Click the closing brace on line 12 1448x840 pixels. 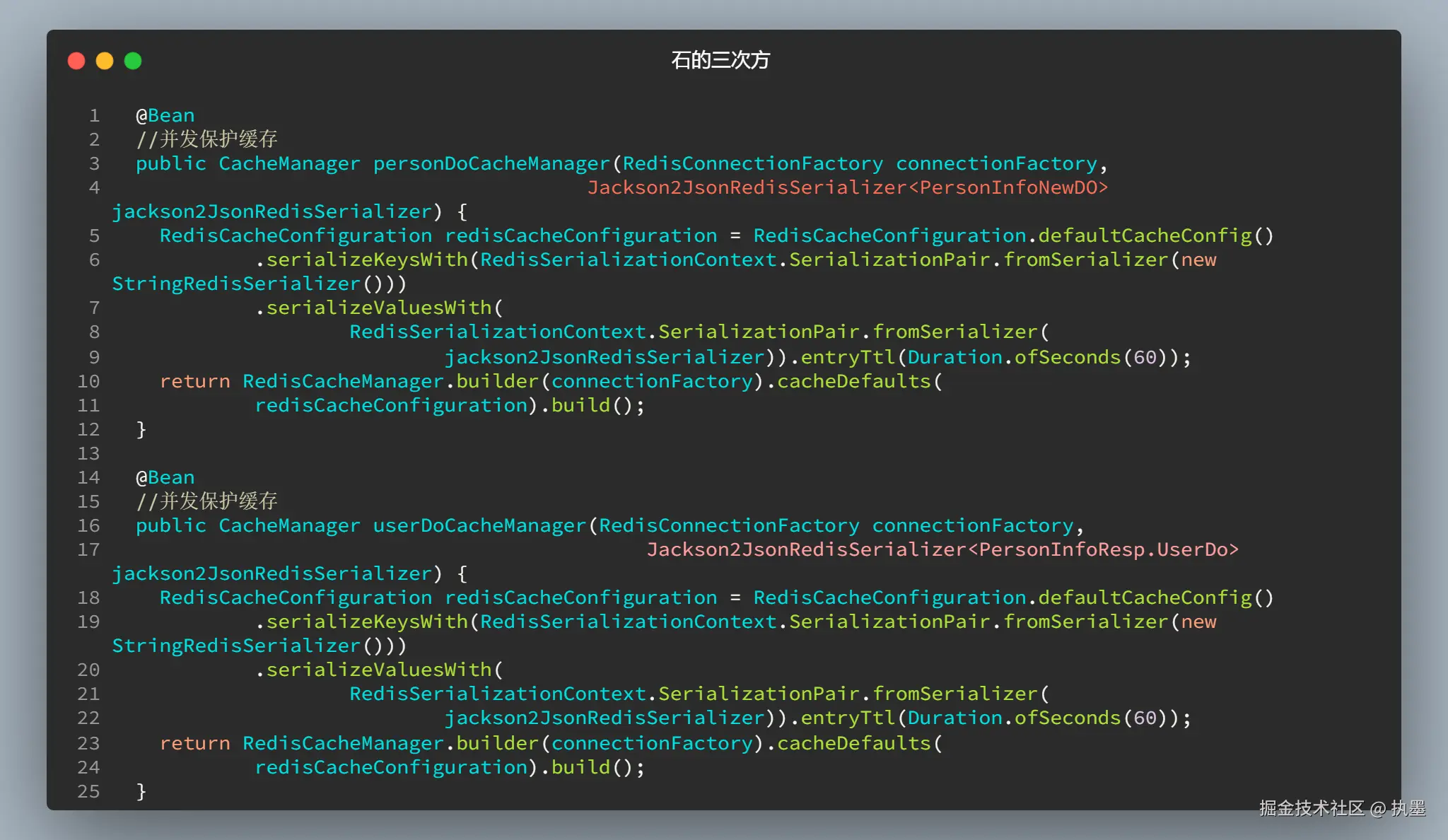(141, 429)
